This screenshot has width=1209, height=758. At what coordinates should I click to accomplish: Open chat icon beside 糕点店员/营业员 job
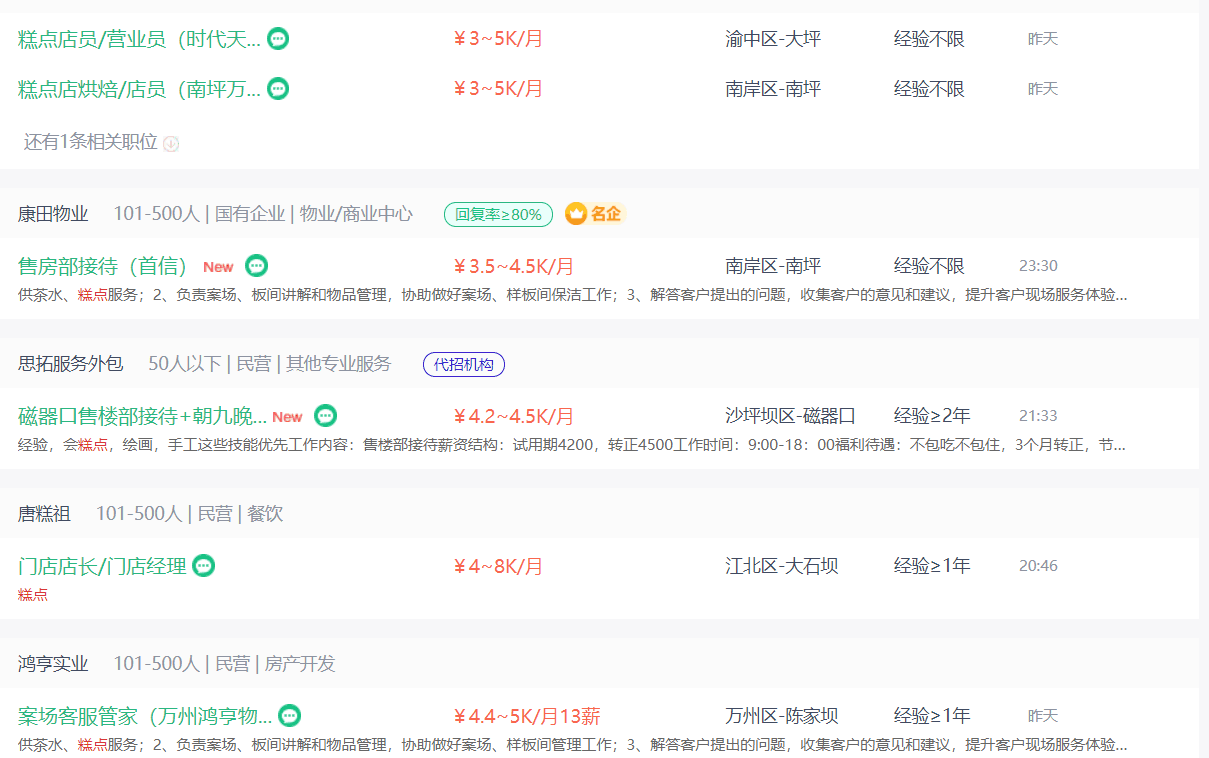278,39
